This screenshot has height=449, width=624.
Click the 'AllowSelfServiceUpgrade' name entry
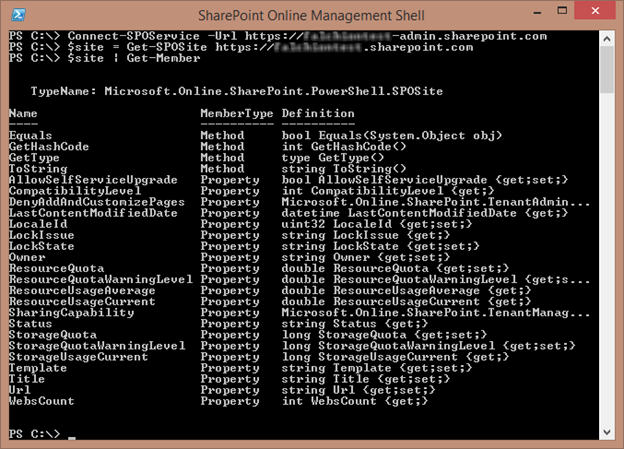click(93, 180)
